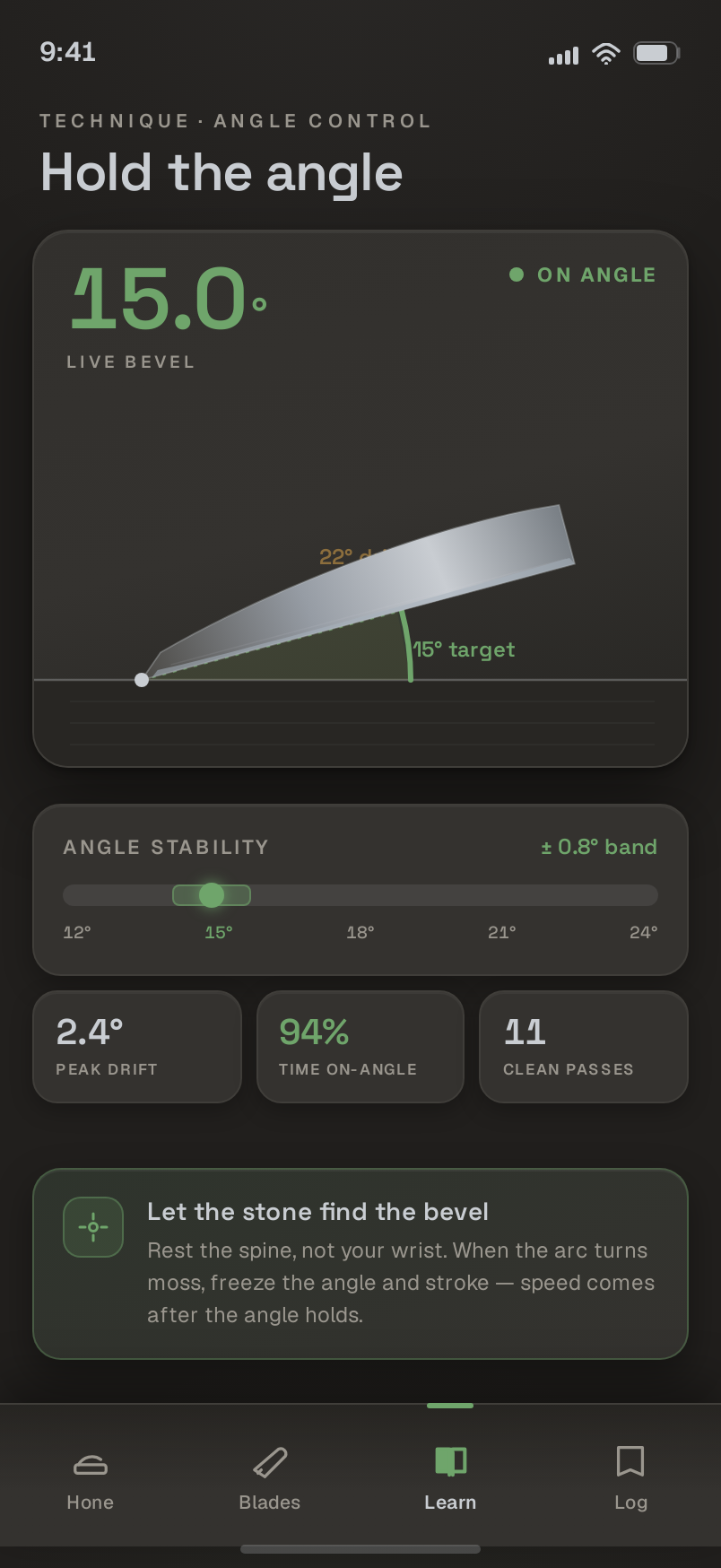
Task: Tap the 18° mark on stability scale
Action: pos(360,932)
